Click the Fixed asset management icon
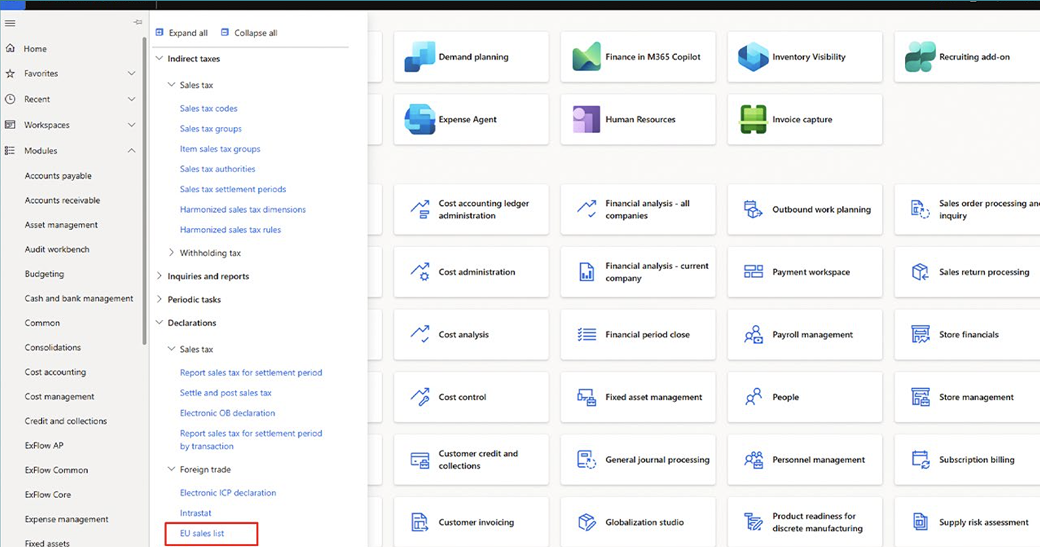Screen dimensions: 1040x547 (586, 397)
